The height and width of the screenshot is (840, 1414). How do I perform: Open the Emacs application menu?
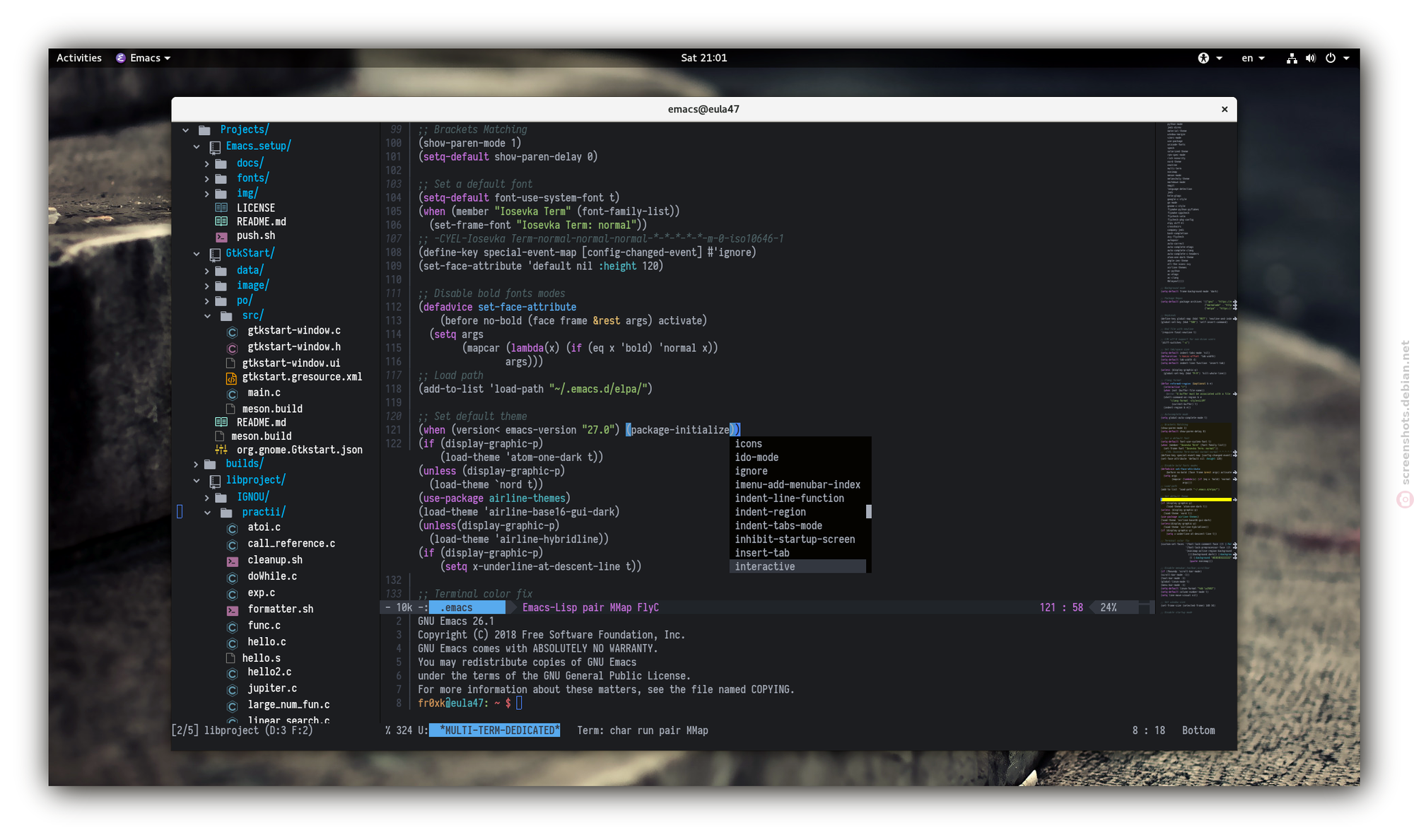[144, 58]
